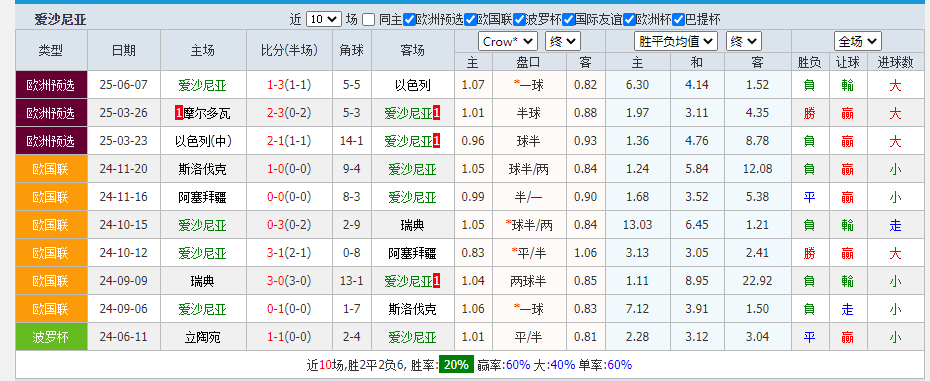The height and width of the screenshot is (381, 930).
Task: Open the 全场 dropdown
Action: click(x=858, y=42)
